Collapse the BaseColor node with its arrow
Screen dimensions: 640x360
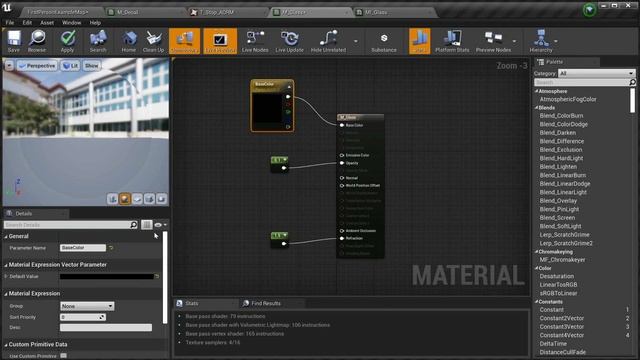pyautogui.click(x=289, y=87)
